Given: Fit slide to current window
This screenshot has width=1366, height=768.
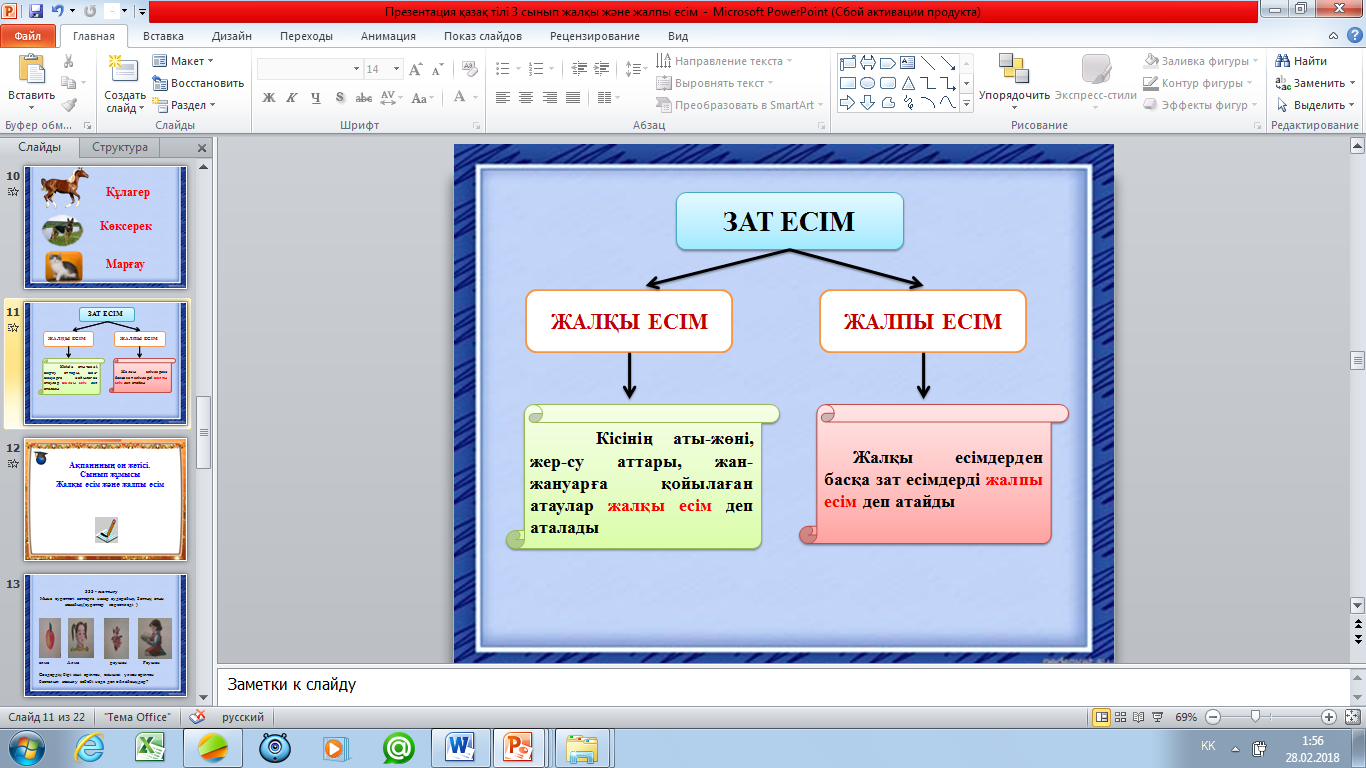Looking at the screenshot, I should click(x=1351, y=717).
